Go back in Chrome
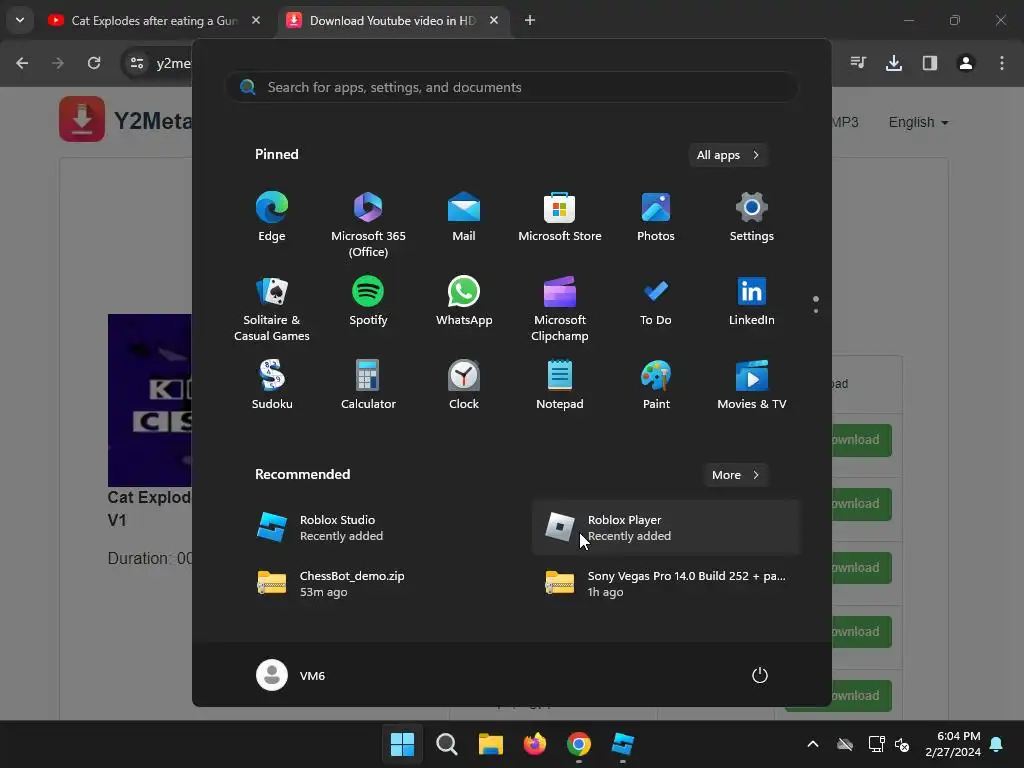Screen dimensions: 1024x768 click(22, 63)
